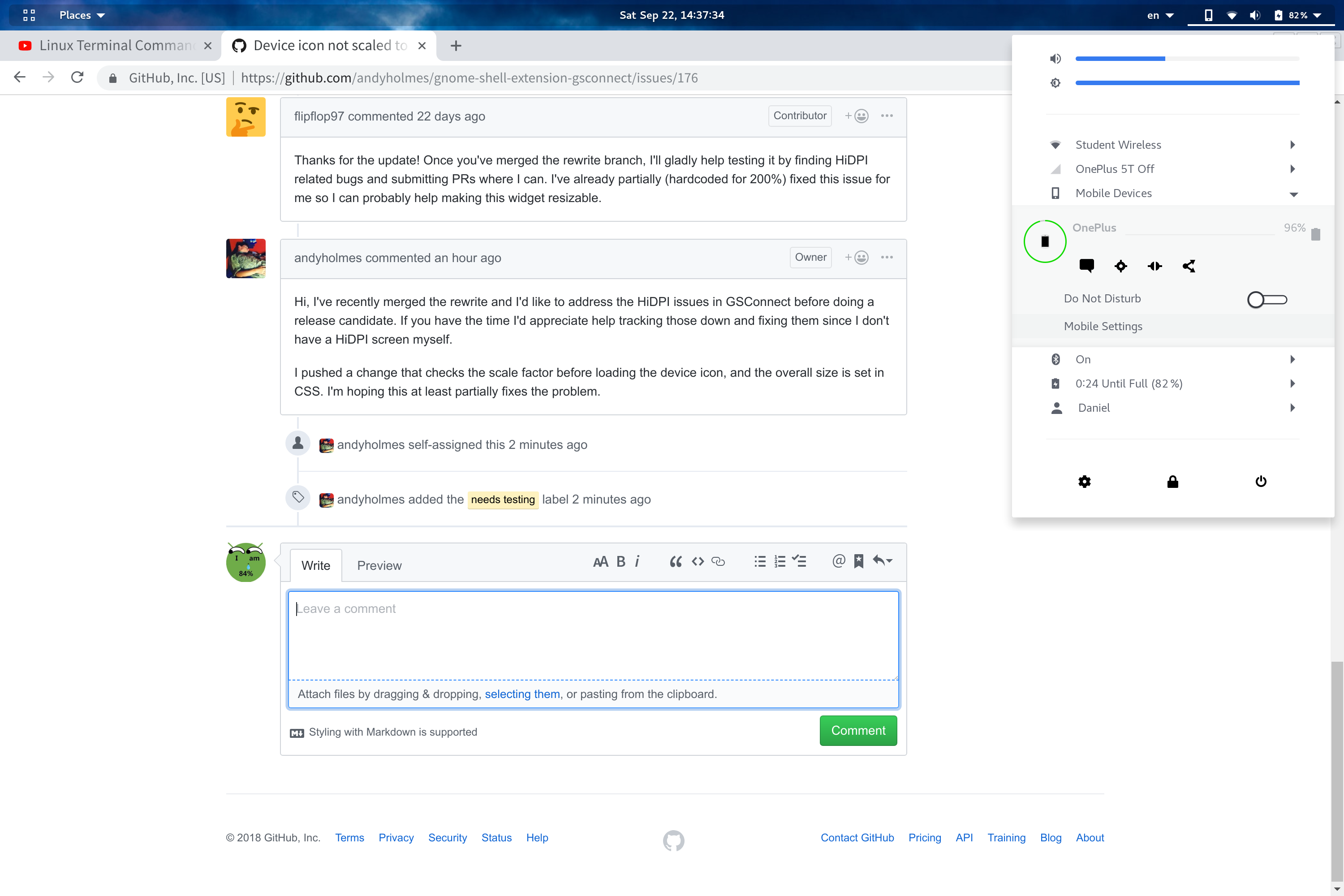Image resolution: width=1344 pixels, height=896 pixels.
Task: Open the clock and calendar menu
Action: (x=672, y=15)
